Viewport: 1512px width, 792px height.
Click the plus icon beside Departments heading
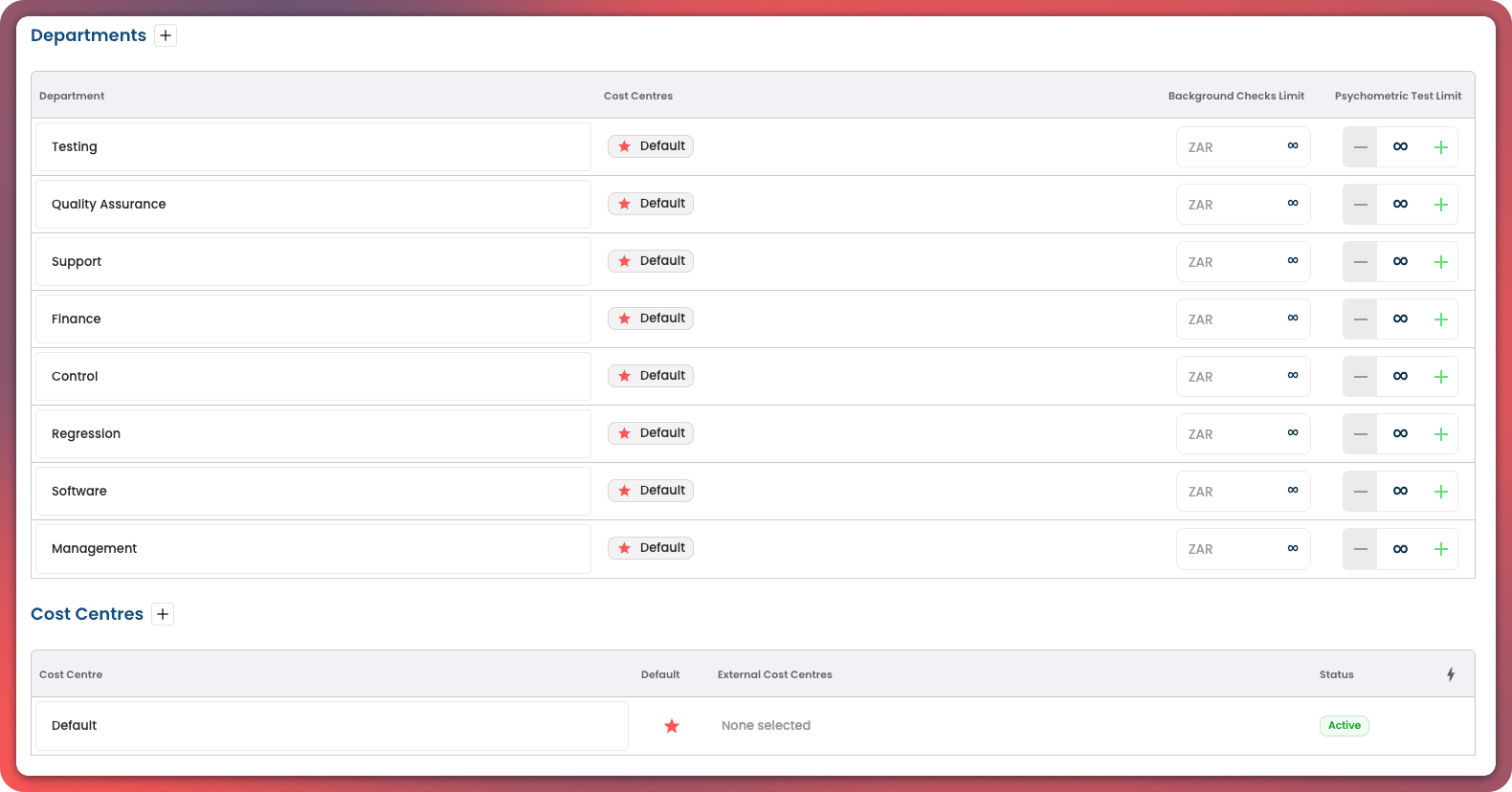point(166,35)
